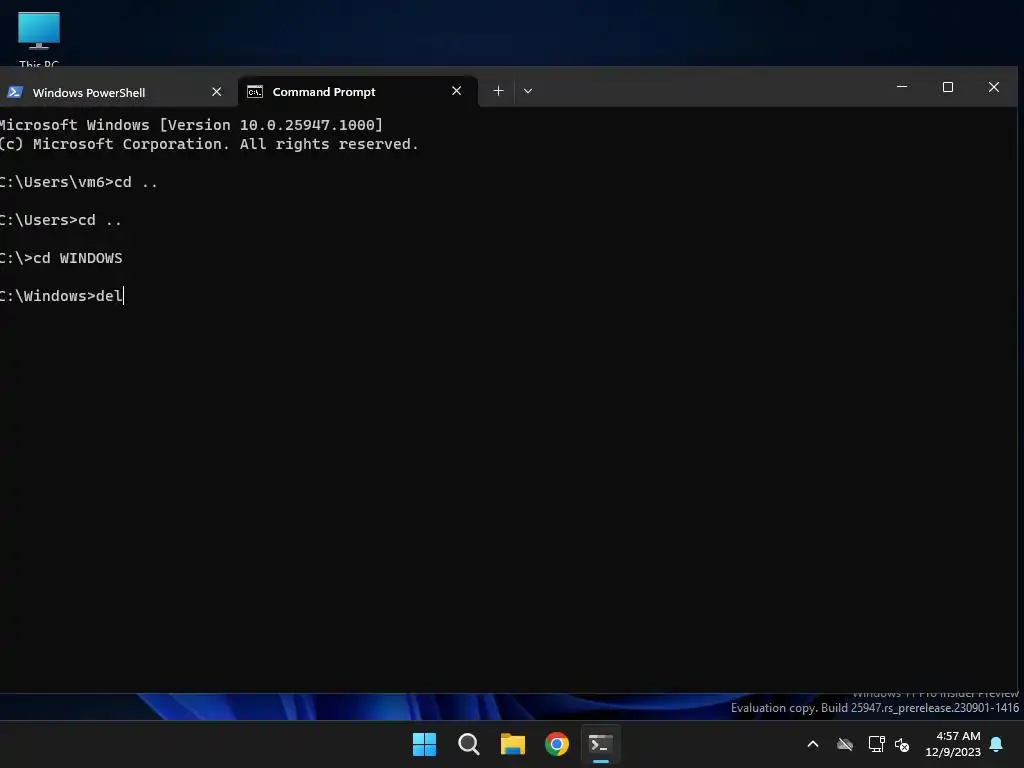
Task: Minimize the Terminal window
Action: point(902,87)
